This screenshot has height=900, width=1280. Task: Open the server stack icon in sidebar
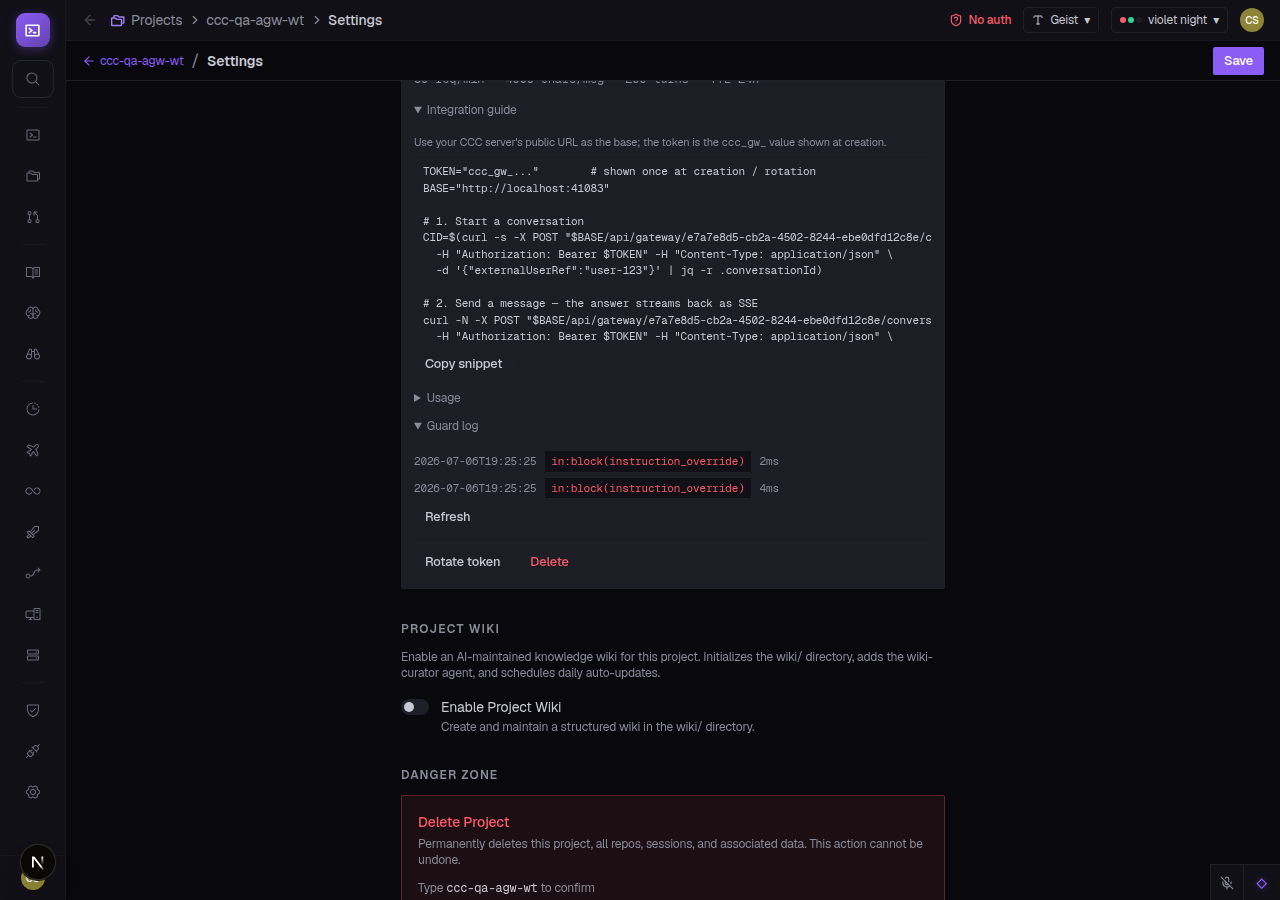(33, 655)
